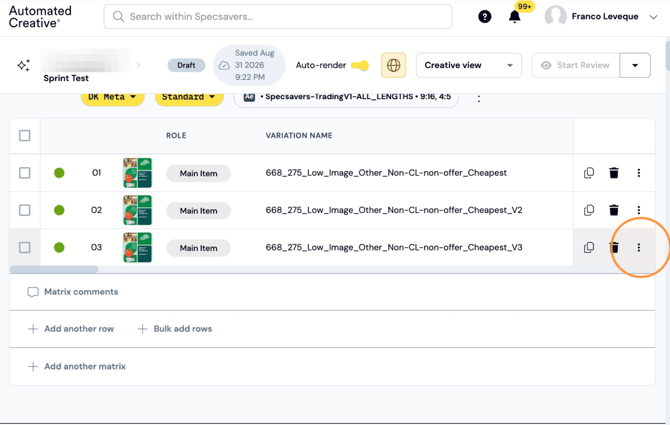670x425 pixels.
Task: Click the AI sparkle icon near Sprint Test
Action: pyautogui.click(x=24, y=65)
